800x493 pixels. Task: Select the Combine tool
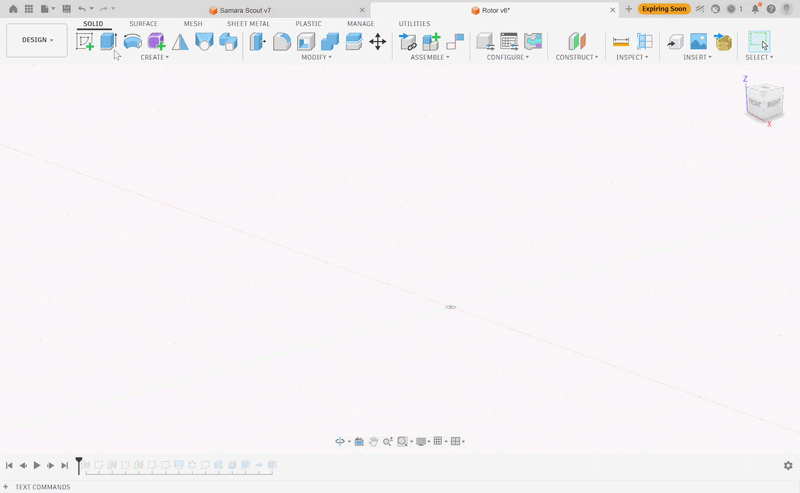point(330,41)
